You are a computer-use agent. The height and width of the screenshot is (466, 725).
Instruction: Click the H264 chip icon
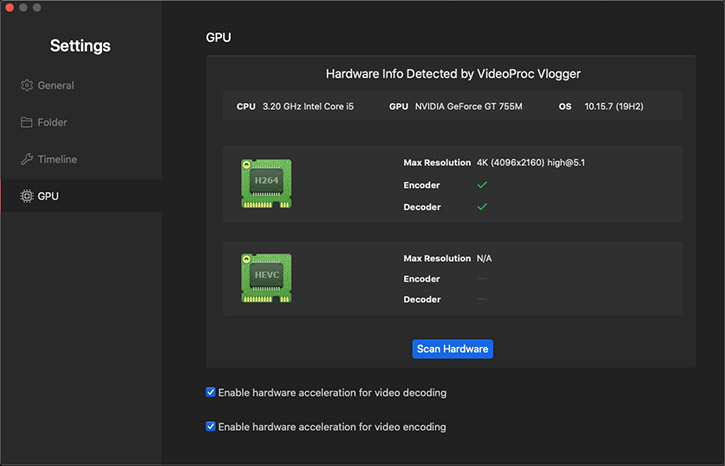(266, 183)
